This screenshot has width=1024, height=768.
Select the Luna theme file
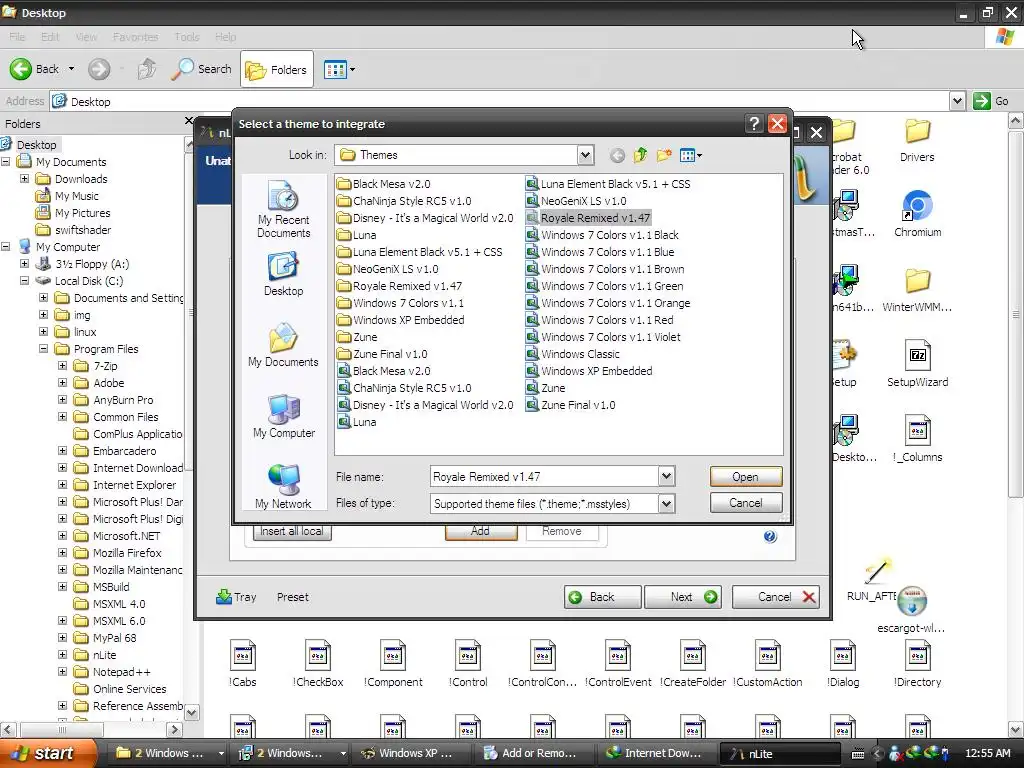(x=357, y=422)
